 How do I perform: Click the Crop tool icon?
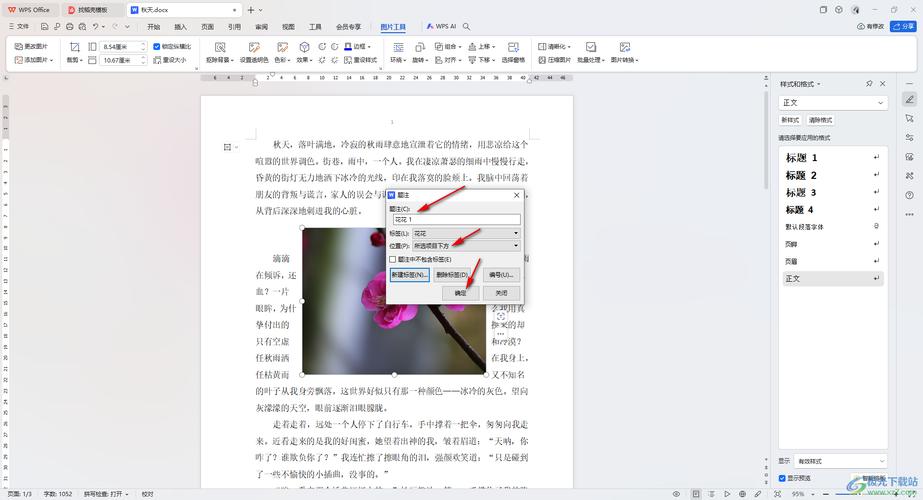click(x=74, y=47)
